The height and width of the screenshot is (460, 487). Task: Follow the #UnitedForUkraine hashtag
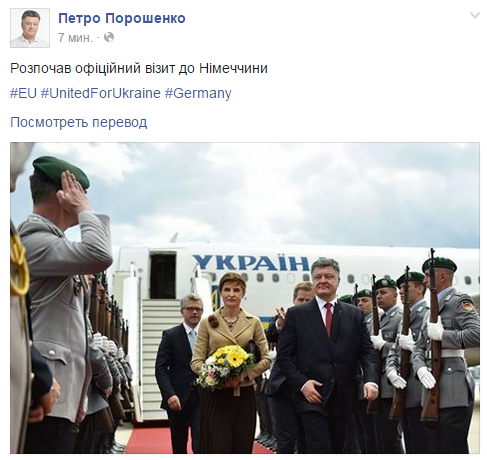click(101, 93)
